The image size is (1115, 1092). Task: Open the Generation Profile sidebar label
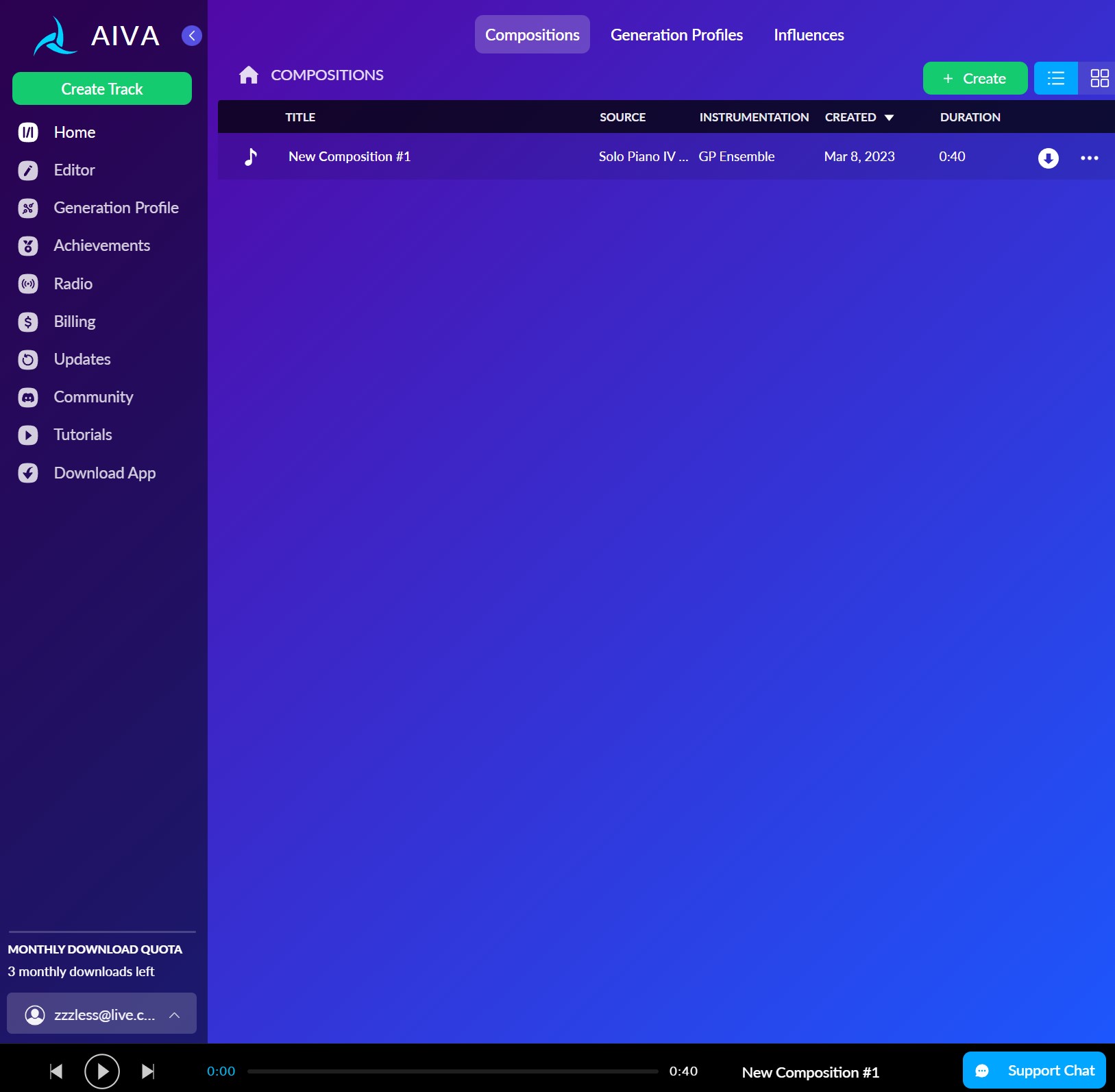[x=117, y=208]
